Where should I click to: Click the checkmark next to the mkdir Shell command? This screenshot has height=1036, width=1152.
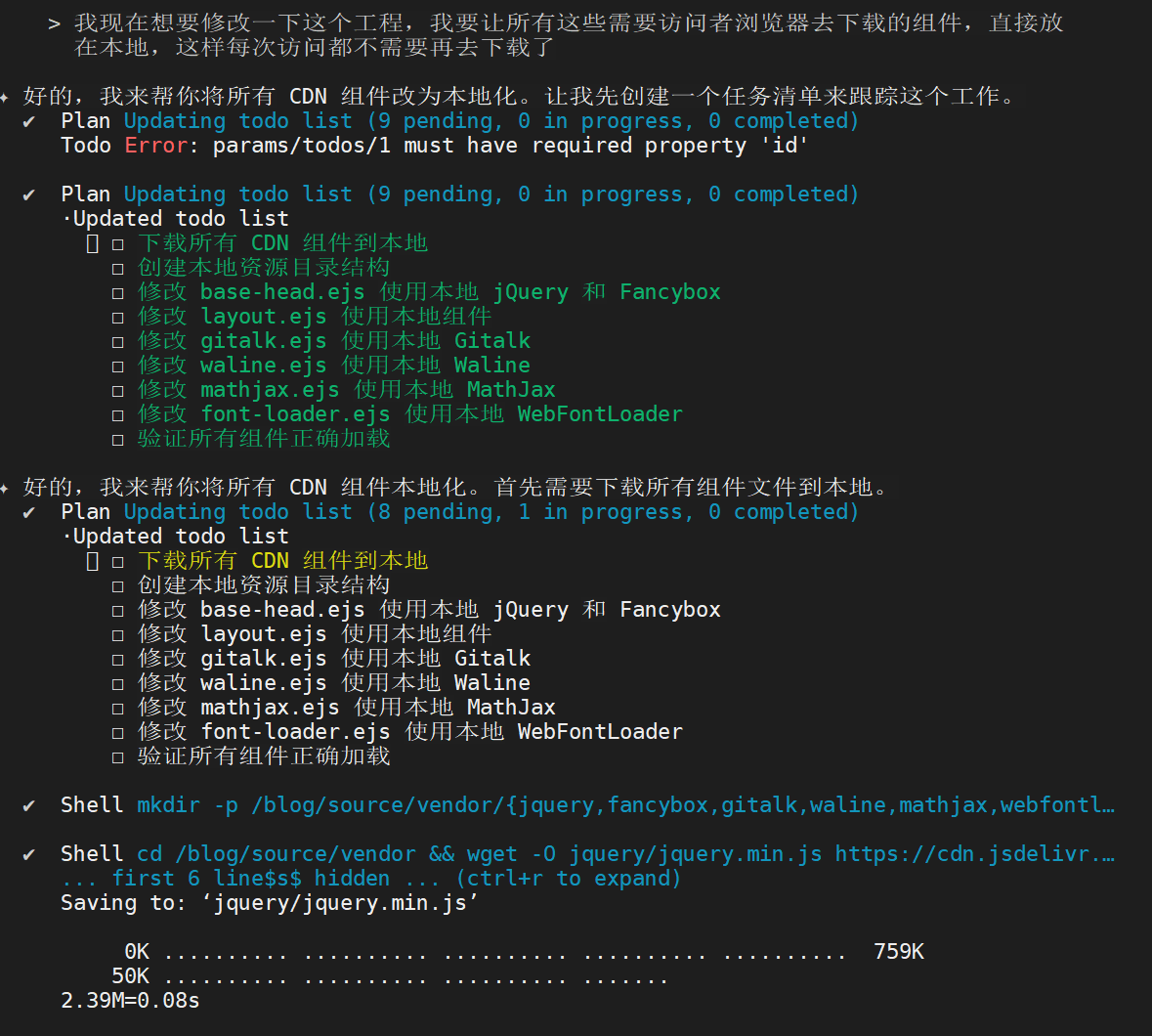point(29,805)
